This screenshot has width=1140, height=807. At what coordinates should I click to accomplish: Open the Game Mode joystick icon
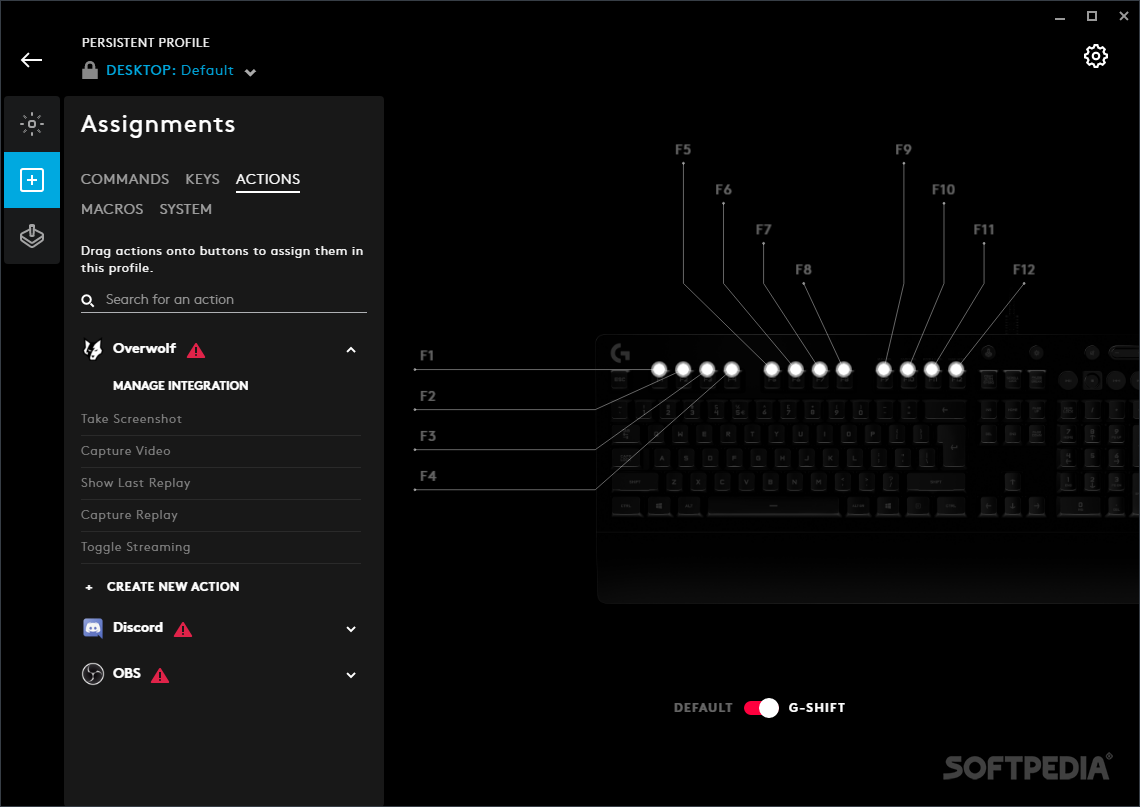coord(32,236)
